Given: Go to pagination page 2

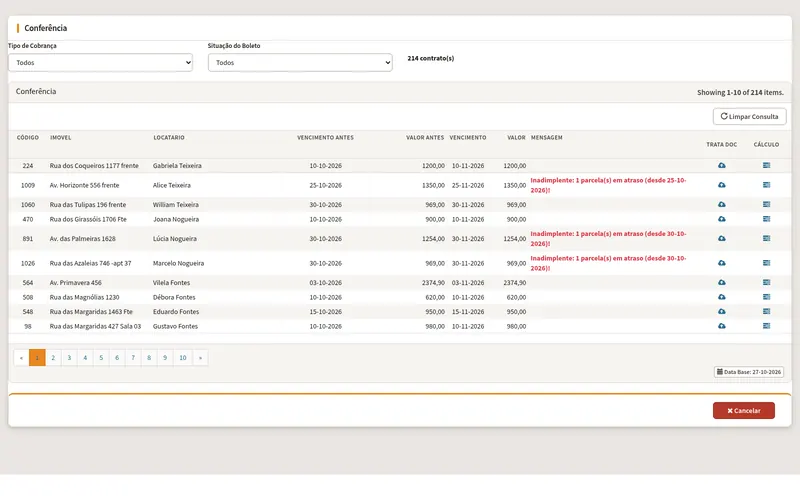Looking at the screenshot, I should pyautogui.click(x=53, y=358).
